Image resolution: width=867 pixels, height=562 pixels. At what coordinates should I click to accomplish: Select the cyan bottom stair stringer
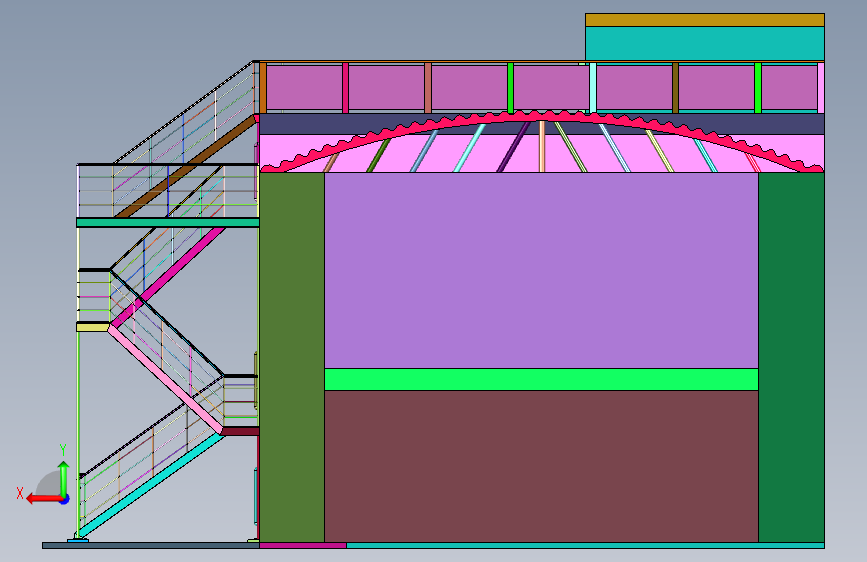149,486
